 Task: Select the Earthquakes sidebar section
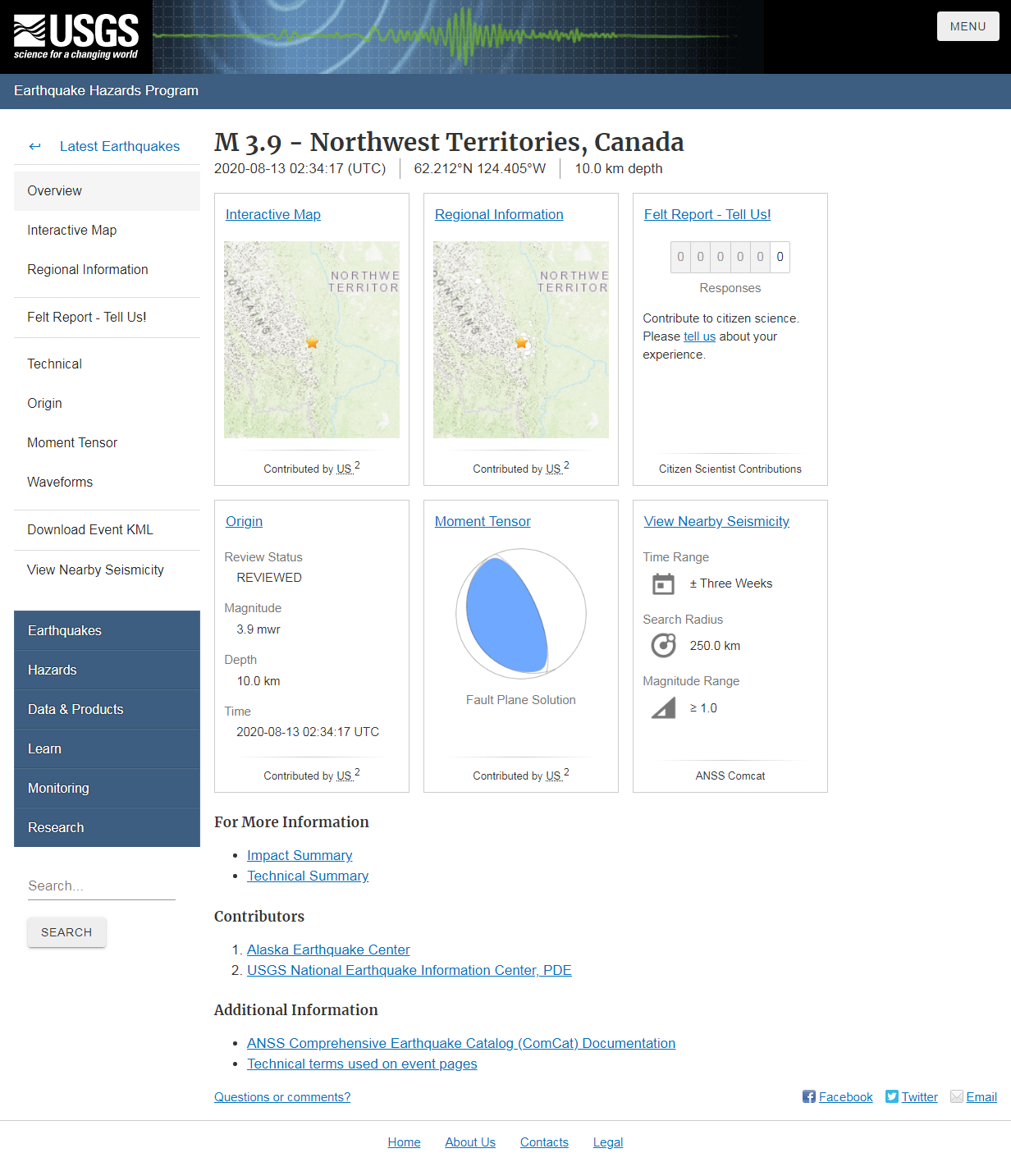click(65, 630)
